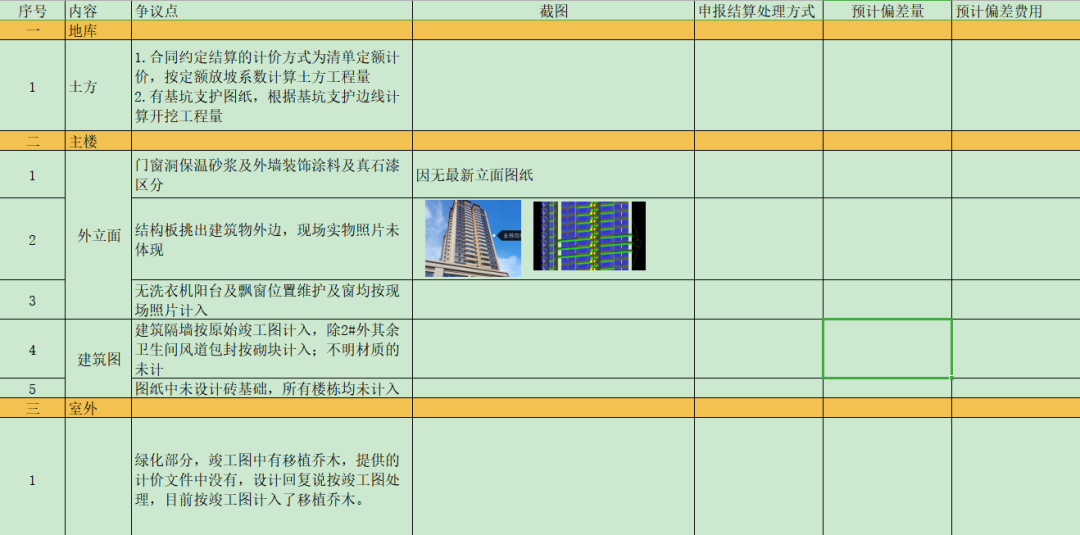1080x535 pixels.
Task: Click the 绿化部分 dispute description cell
Action: point(271,479)
